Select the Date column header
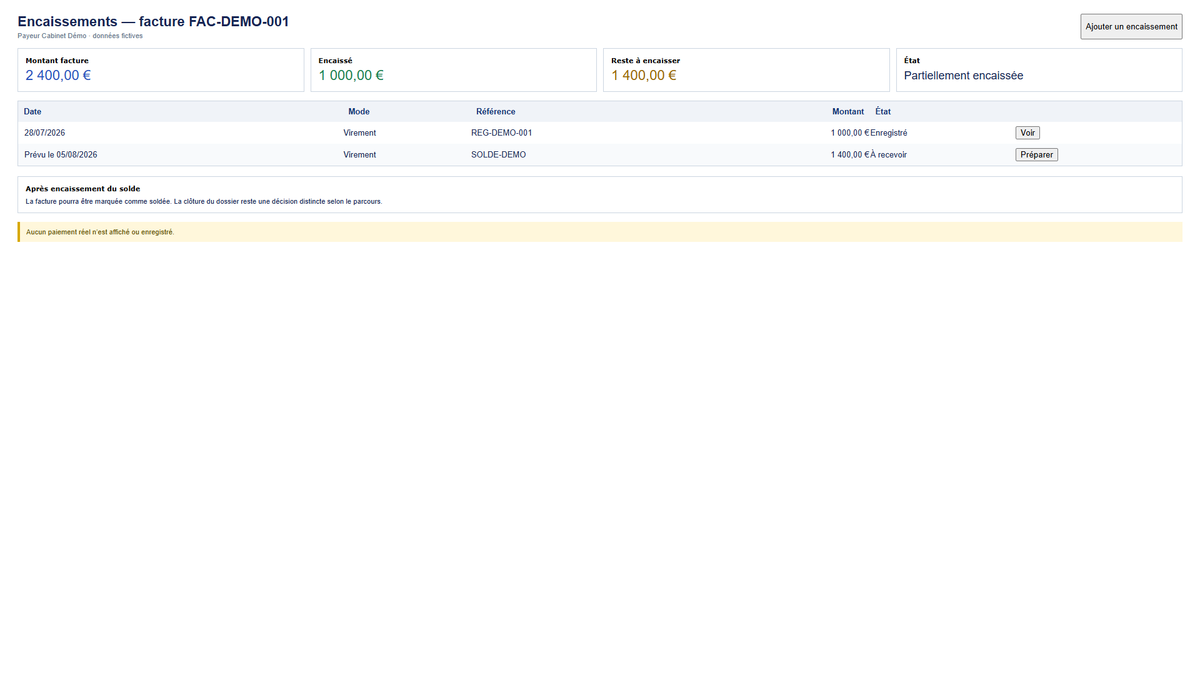Screen dimensions: 1200x675 click(x=33, y=111)
